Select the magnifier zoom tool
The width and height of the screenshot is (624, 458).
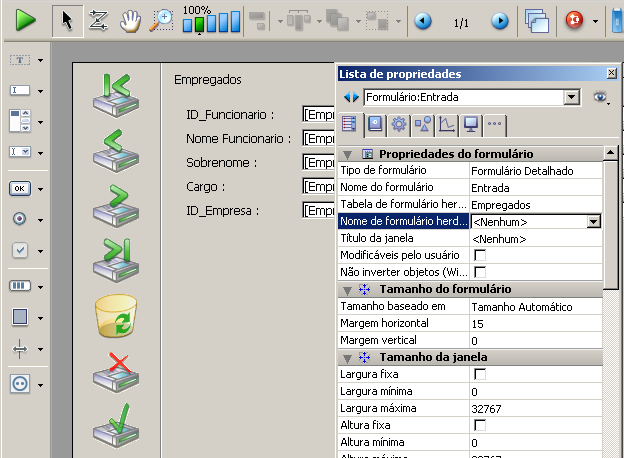tap(162, 20)
